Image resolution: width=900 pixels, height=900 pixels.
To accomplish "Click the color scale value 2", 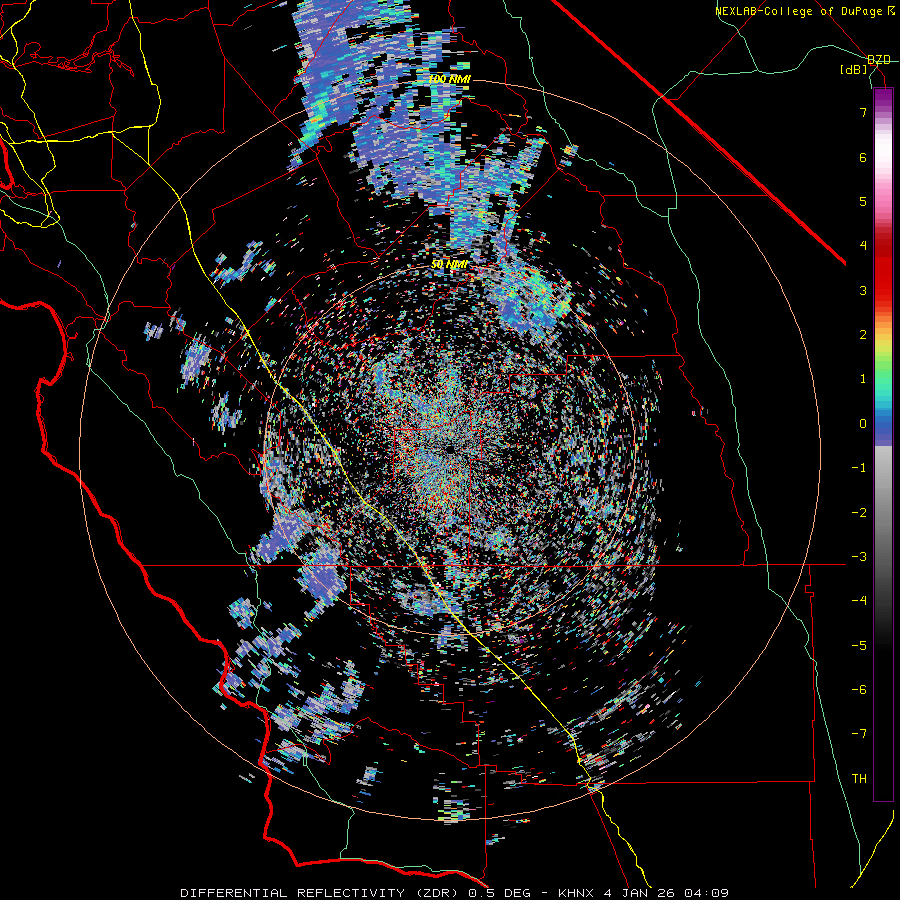I will 863,335.
